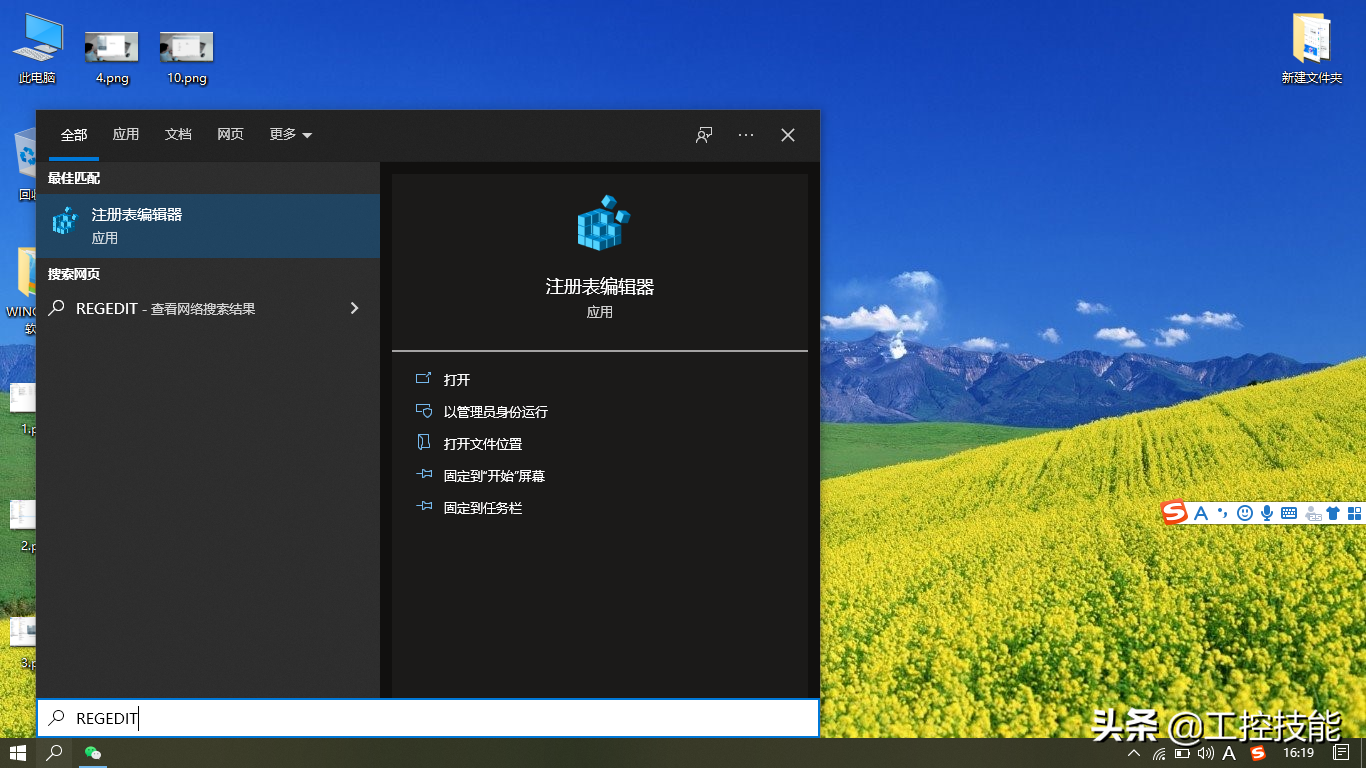Toggle punctuation mode on the Sogou bar
The image size is (1366, 768).
tap(1223, 512)
